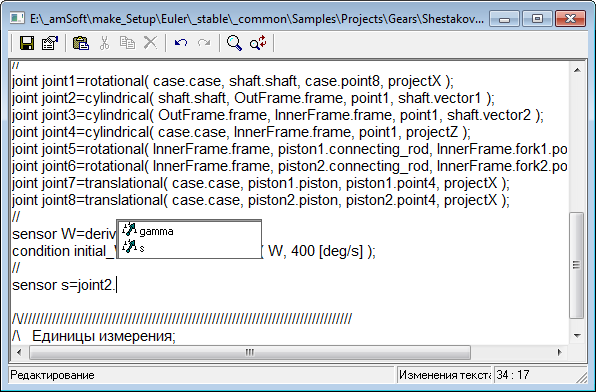Viewport: 596px width, 392px height.
Task: Click the line 'joint joint1=rotational'
Action: coord(233,81)
